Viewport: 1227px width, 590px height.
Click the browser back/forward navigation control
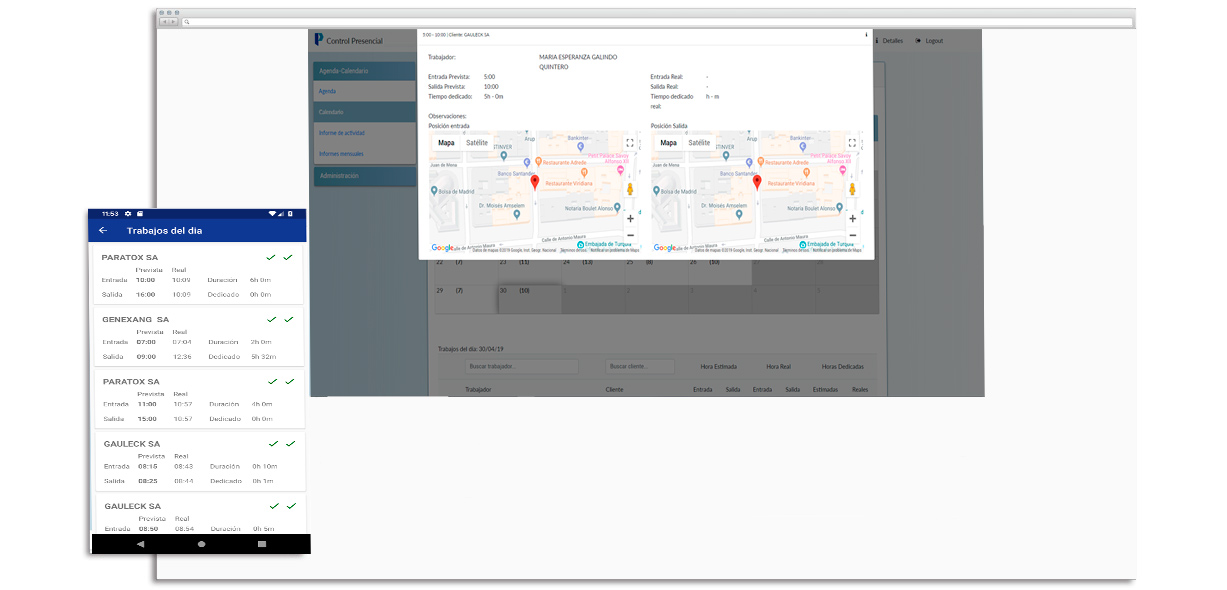(168, 21)
